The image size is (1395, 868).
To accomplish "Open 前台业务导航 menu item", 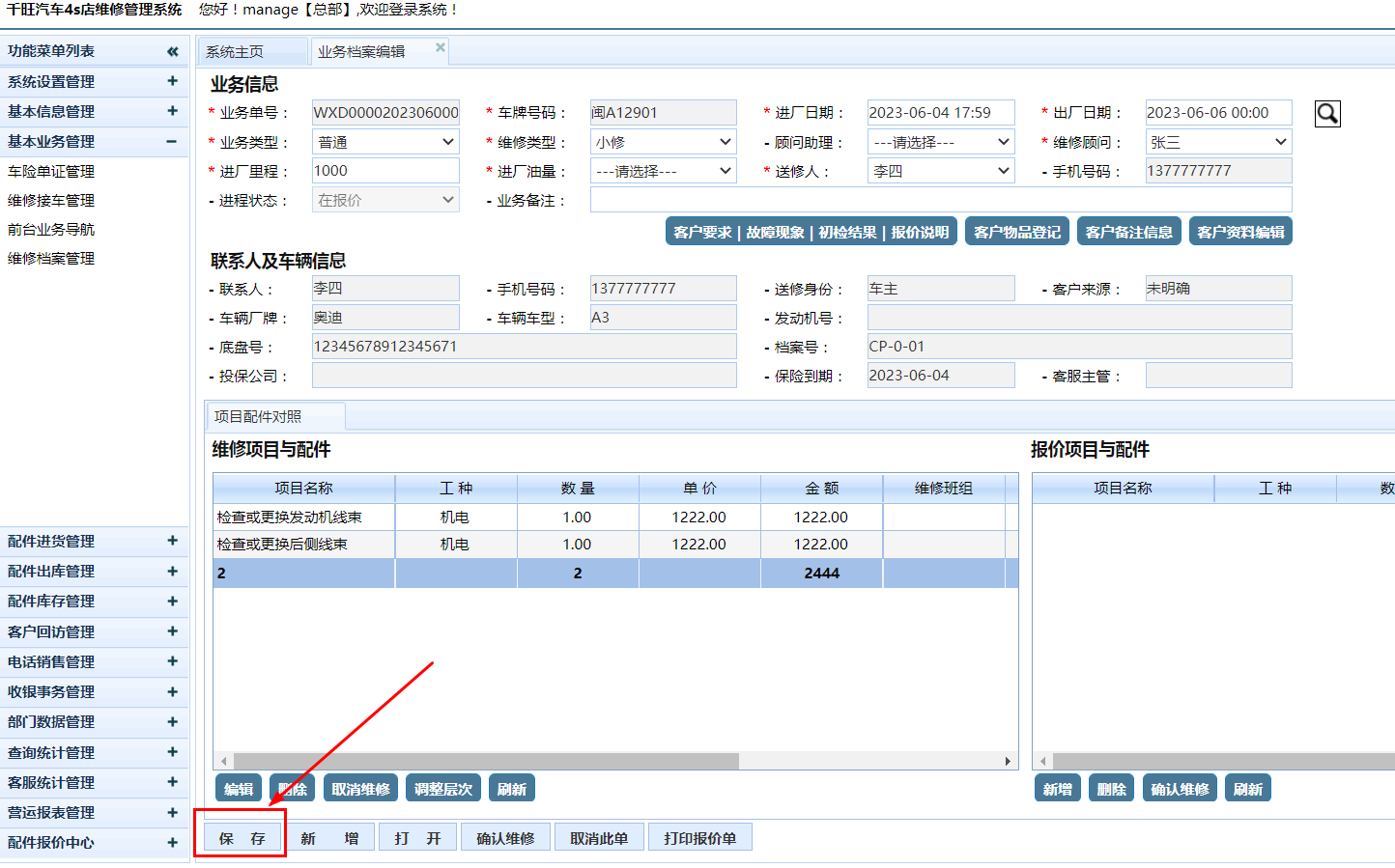I will (x=51, y=229).
